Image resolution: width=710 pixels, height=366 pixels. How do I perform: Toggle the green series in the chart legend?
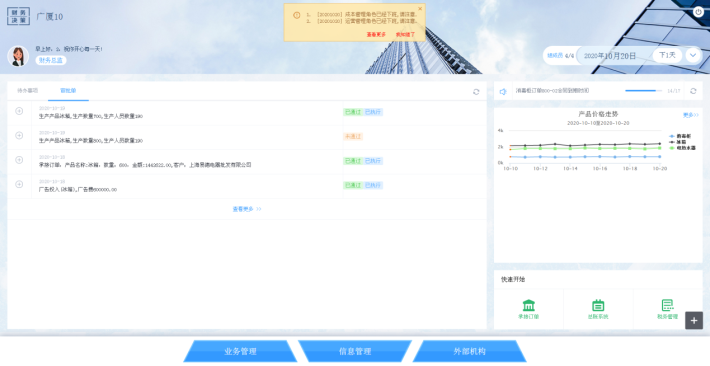click(682, 148)
